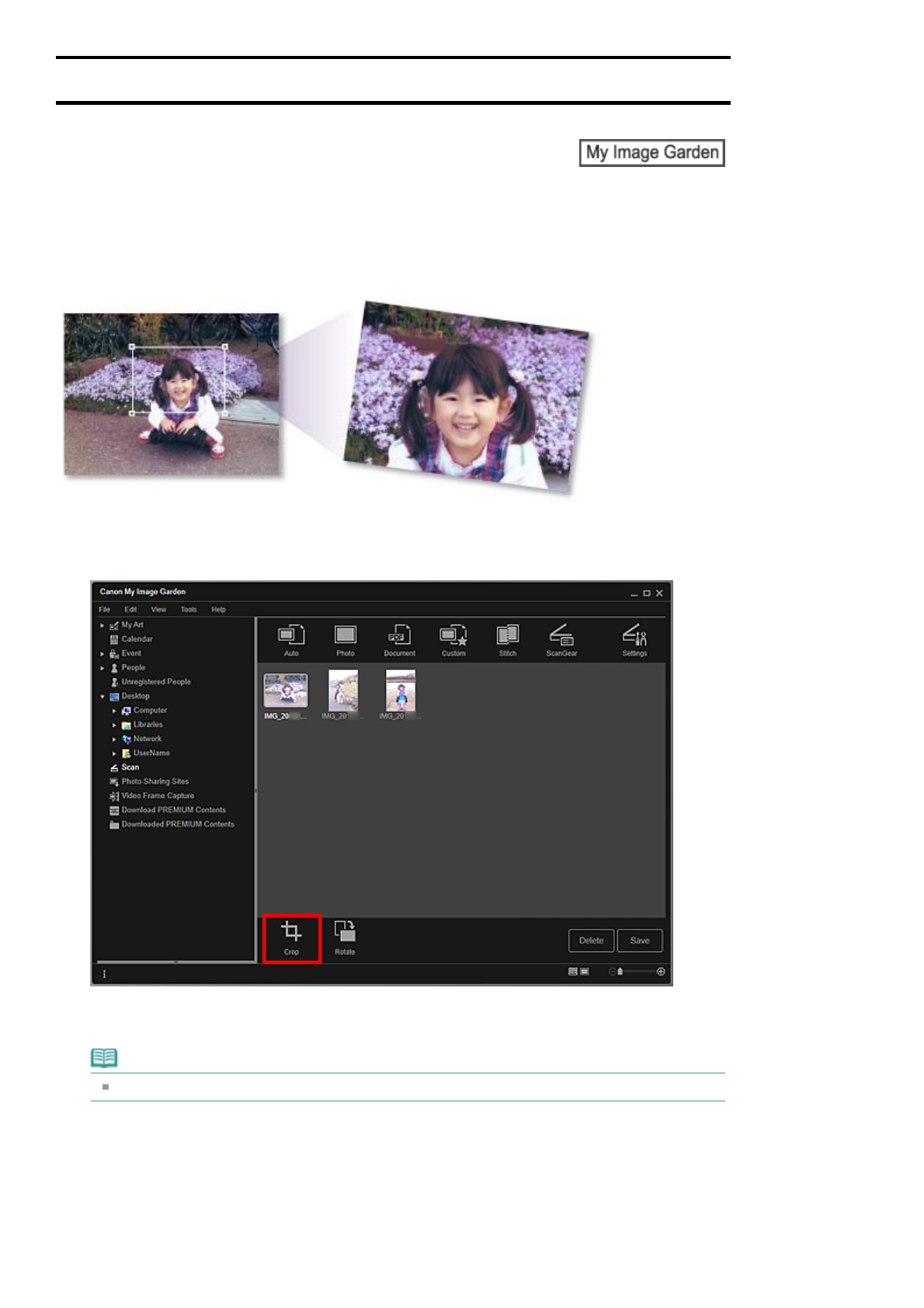The height and width of the screenshot is (1308, 924).
Task: Click the thumbnail size zoom slider
Action: click(635, 972)
